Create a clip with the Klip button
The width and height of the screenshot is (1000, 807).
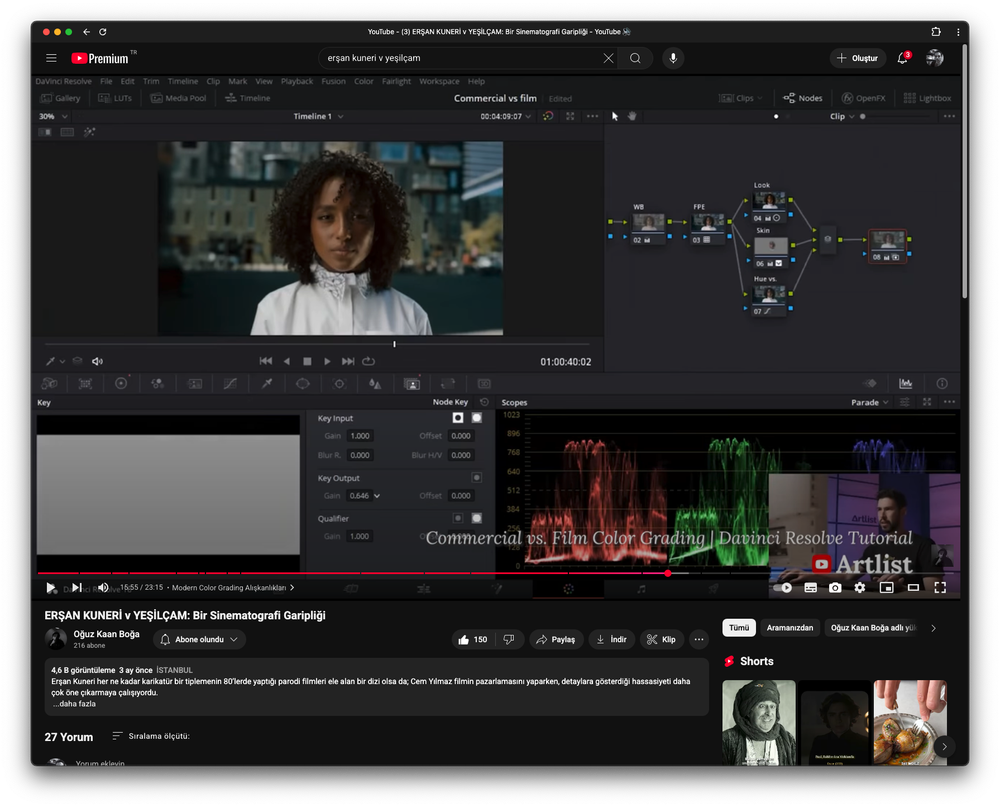661,639
